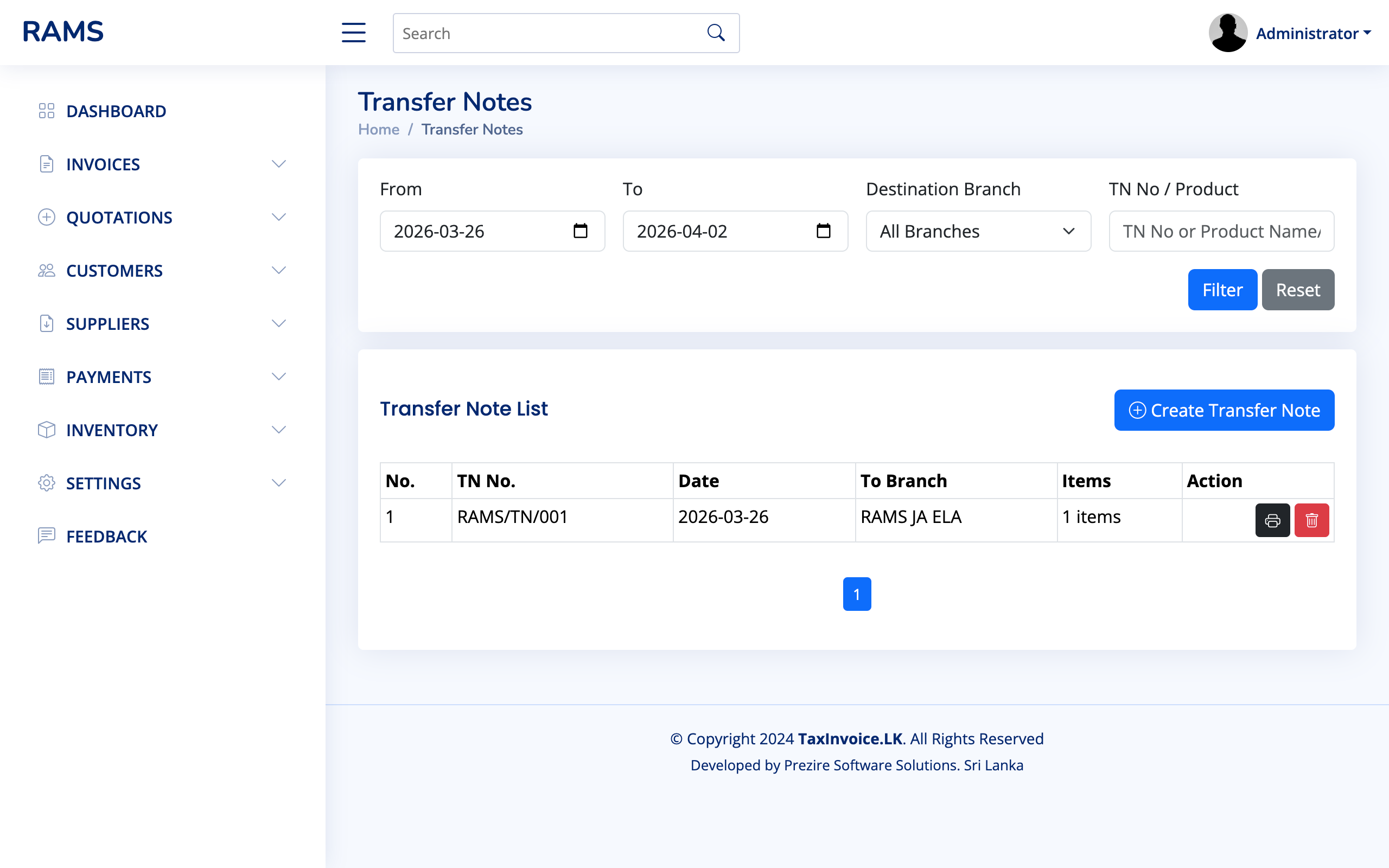Click the Reset button
Screen dimensions: 1389x868
(1297, 290)
